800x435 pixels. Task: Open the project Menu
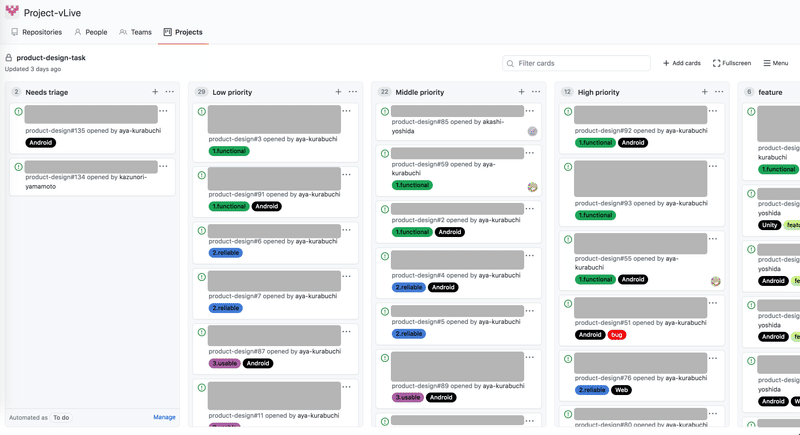point(776,63)
